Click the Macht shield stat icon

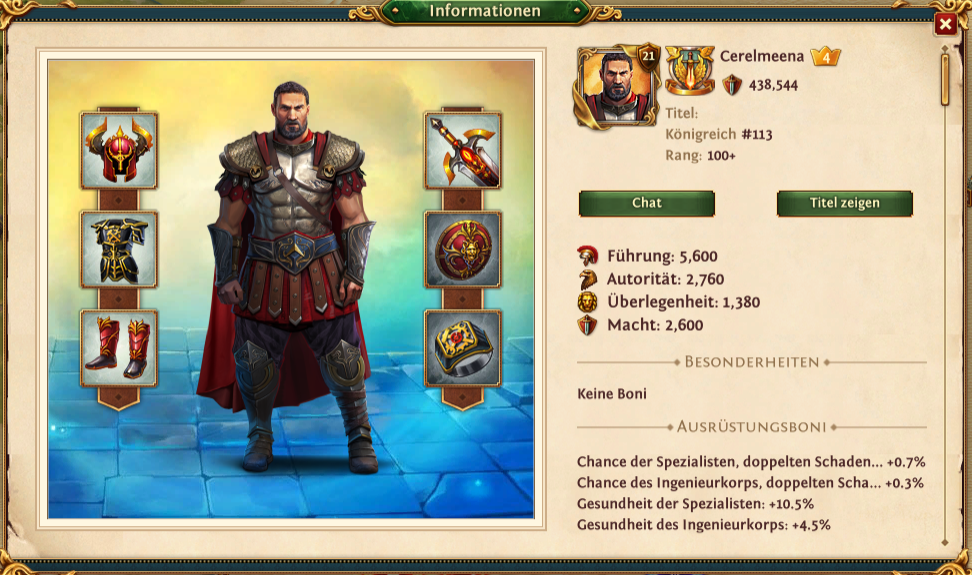pyautogui.click(x=587, y=325)
